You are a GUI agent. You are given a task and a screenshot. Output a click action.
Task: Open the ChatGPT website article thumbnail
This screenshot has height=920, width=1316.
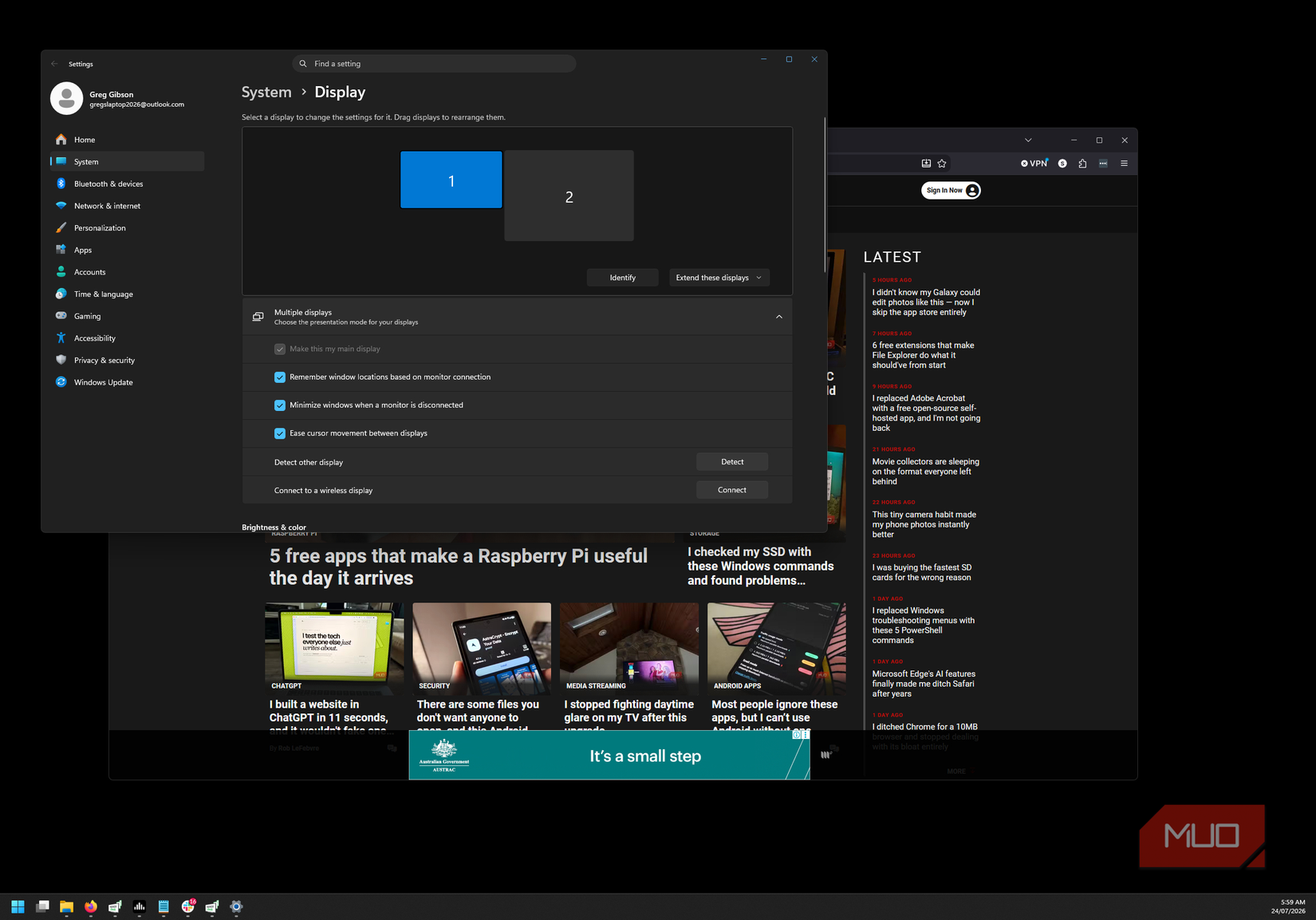(x=334, y=647)
